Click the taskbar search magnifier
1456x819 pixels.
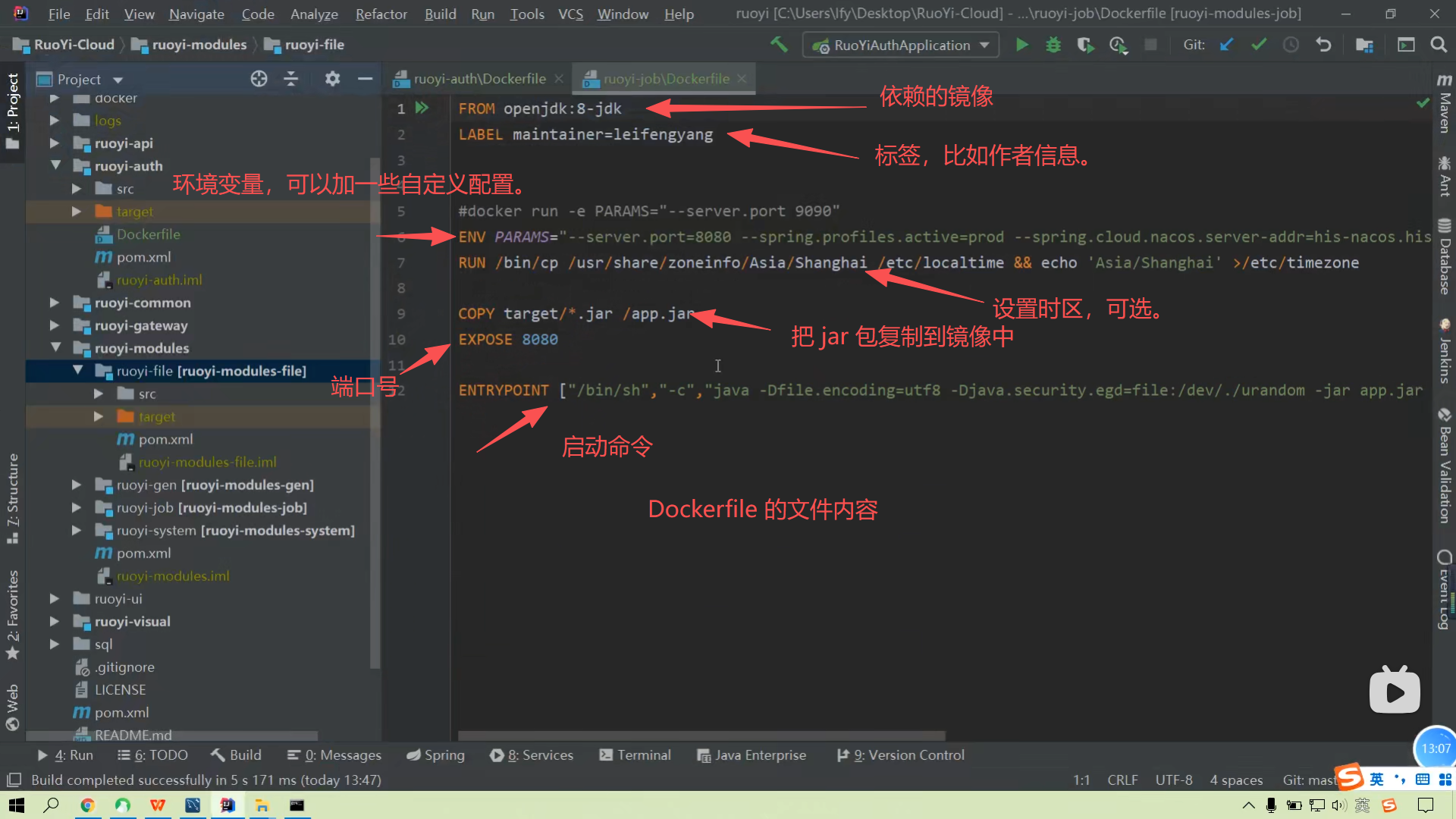[52, 805]
